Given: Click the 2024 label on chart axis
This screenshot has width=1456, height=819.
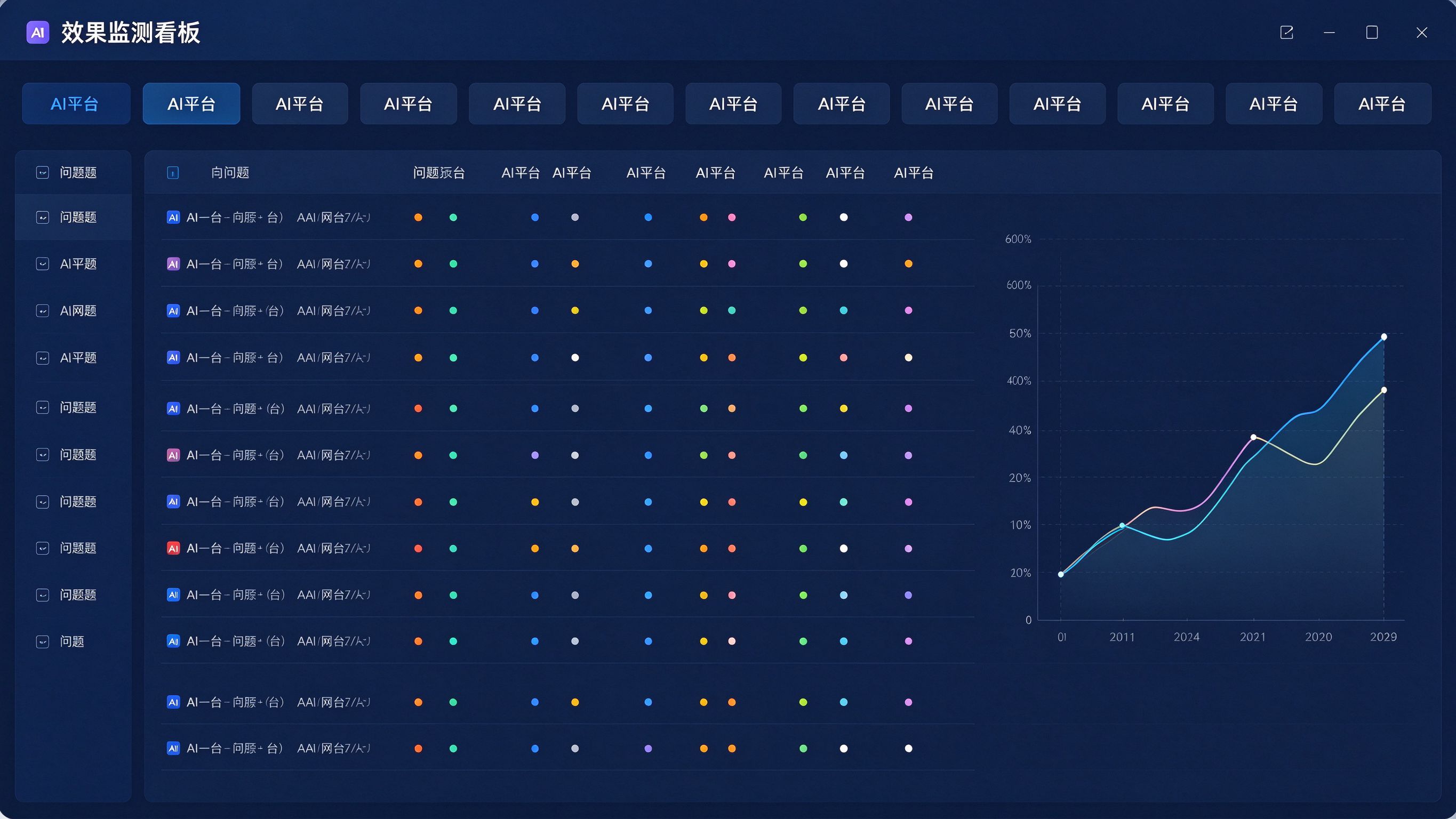Looking at the screenshot, I should point(1186,637).
